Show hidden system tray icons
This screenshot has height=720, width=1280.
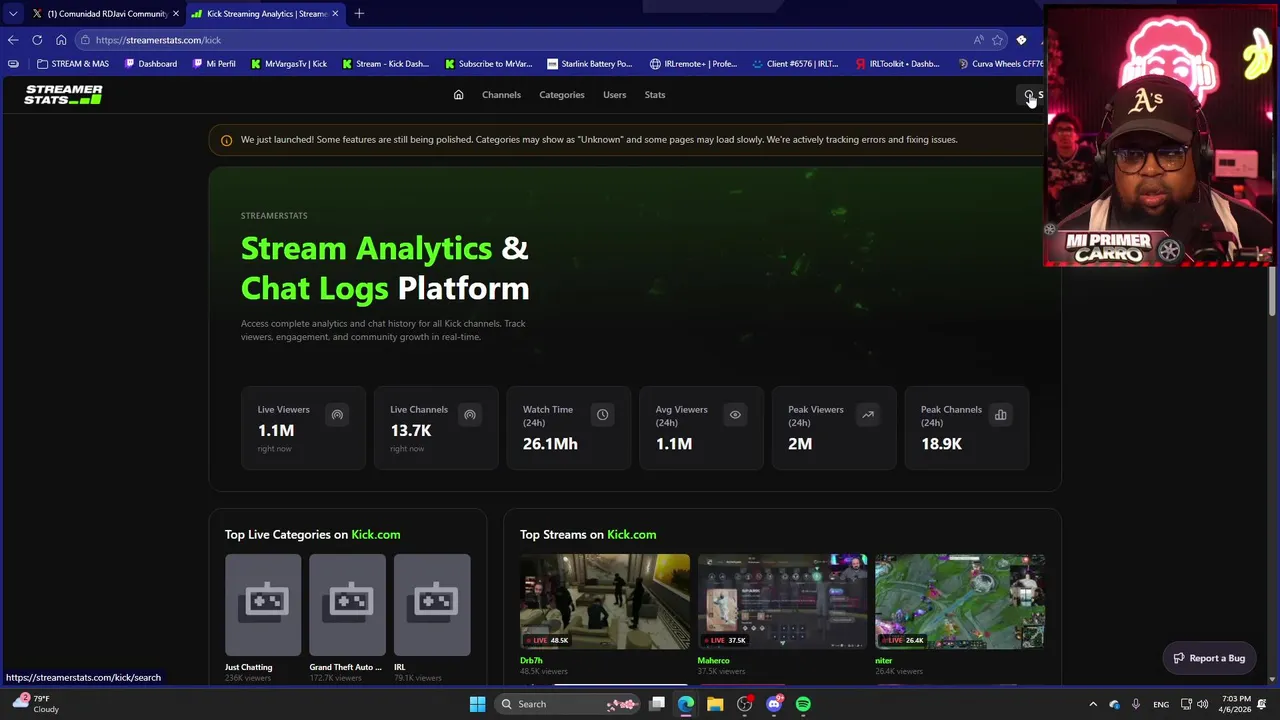[1093, 704]
